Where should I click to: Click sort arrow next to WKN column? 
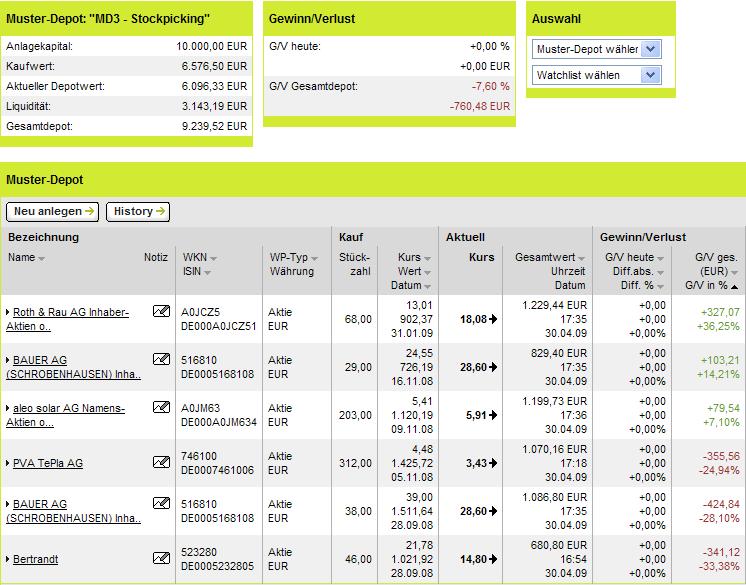(213, 258)
